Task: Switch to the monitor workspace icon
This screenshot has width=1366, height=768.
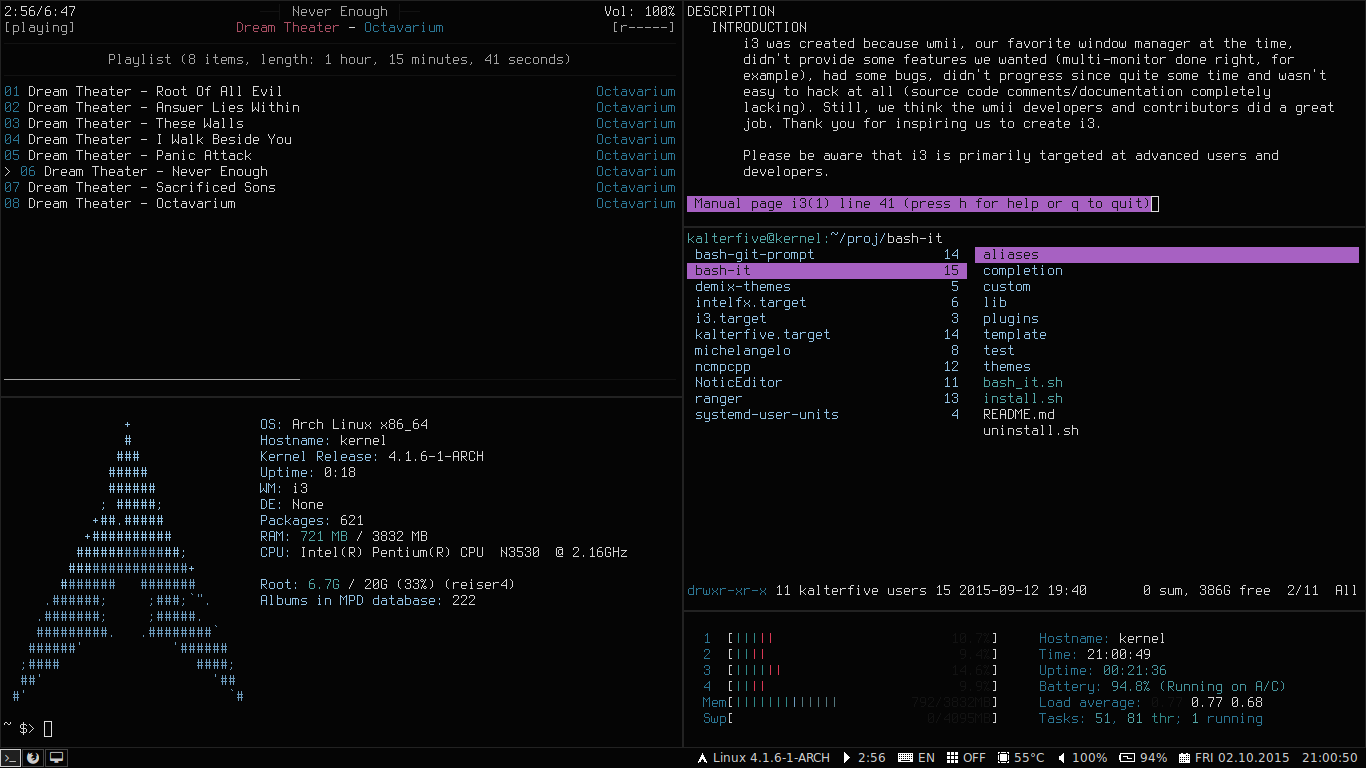Action: [x=56, y=758]
